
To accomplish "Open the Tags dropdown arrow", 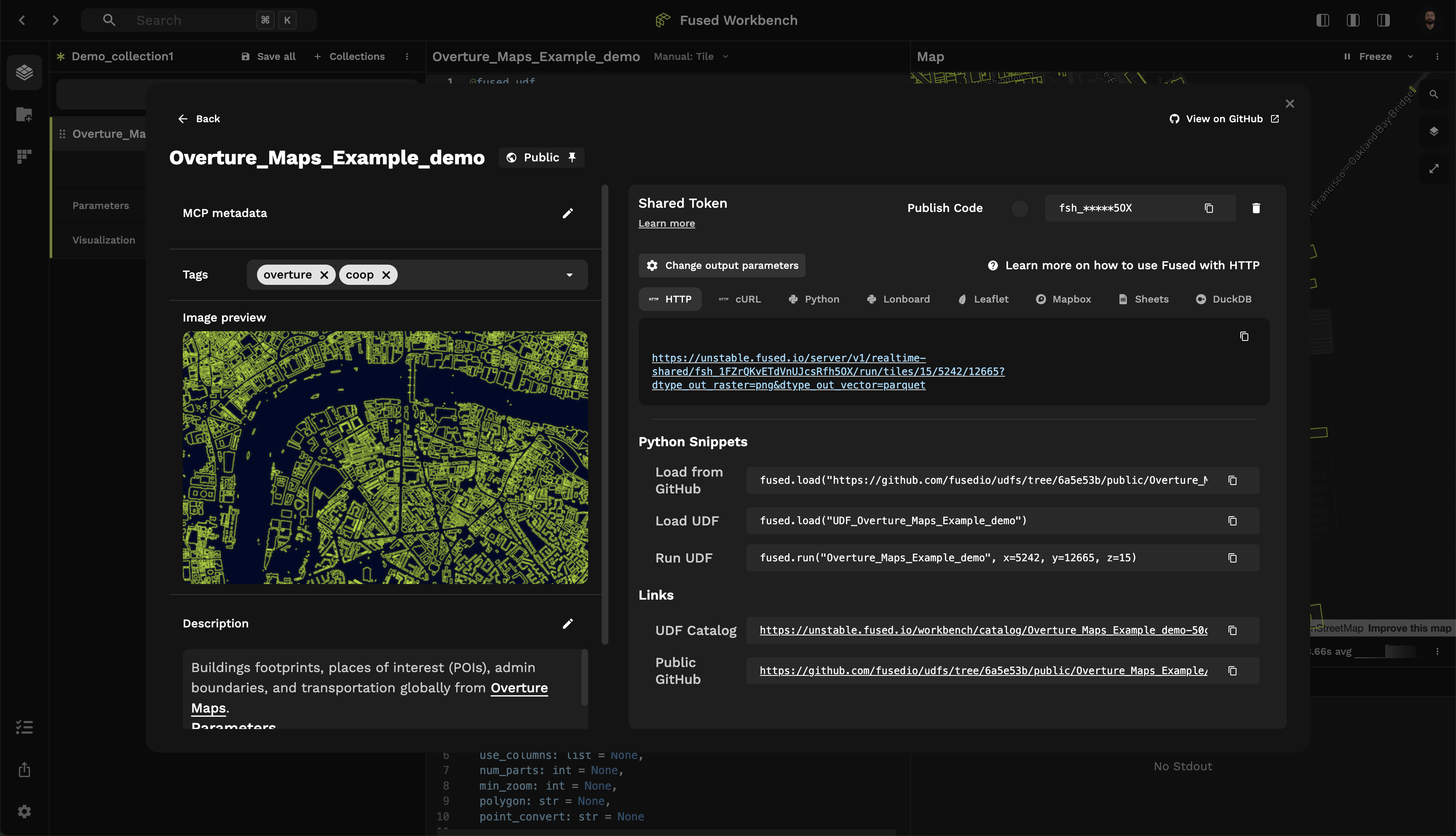I will (569, 275).
